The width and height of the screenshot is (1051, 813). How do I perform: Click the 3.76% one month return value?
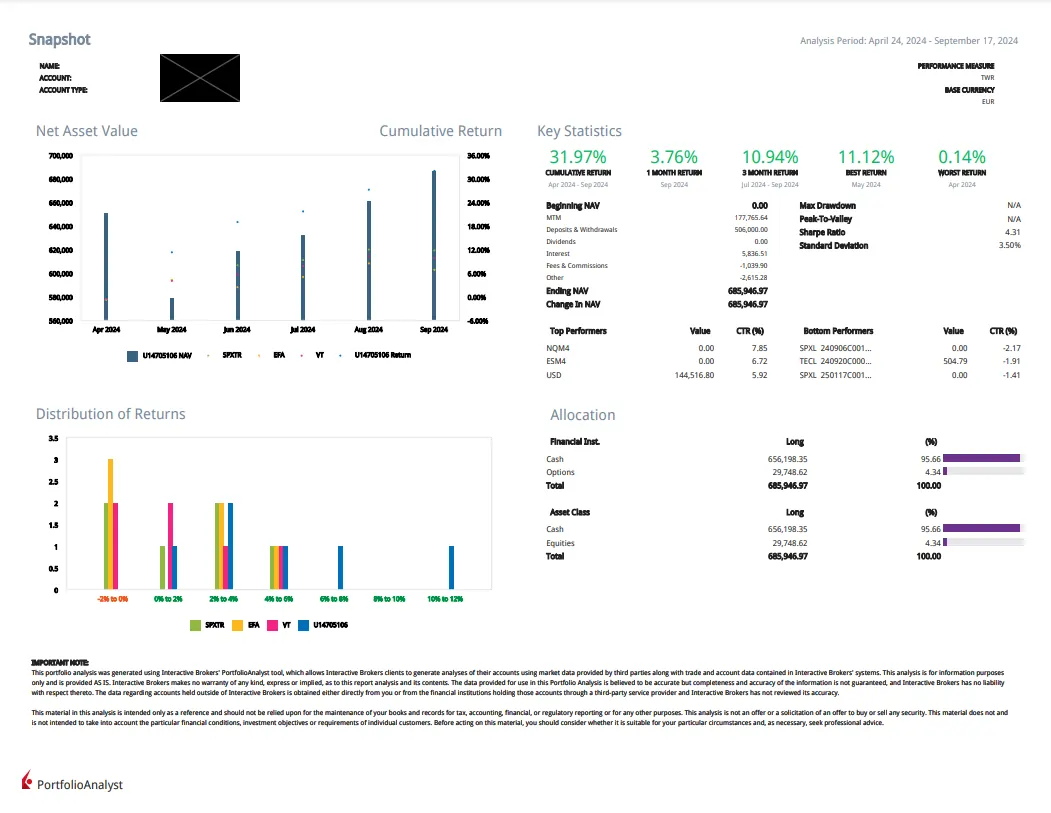[x=673, y=157]
